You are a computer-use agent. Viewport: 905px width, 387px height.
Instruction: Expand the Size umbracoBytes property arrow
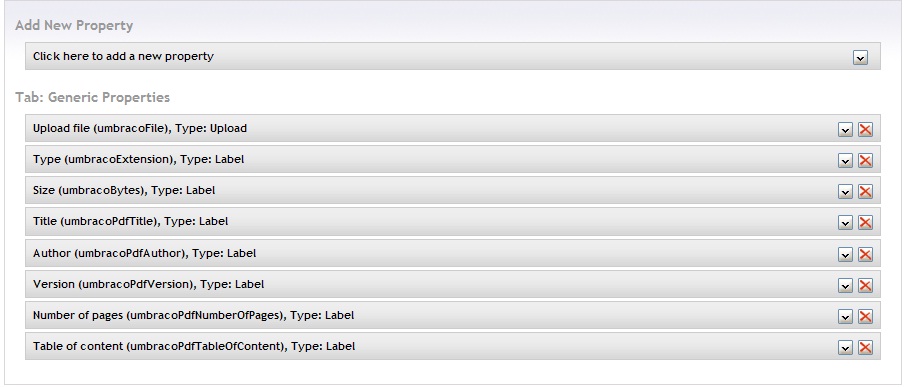point(845,192)
